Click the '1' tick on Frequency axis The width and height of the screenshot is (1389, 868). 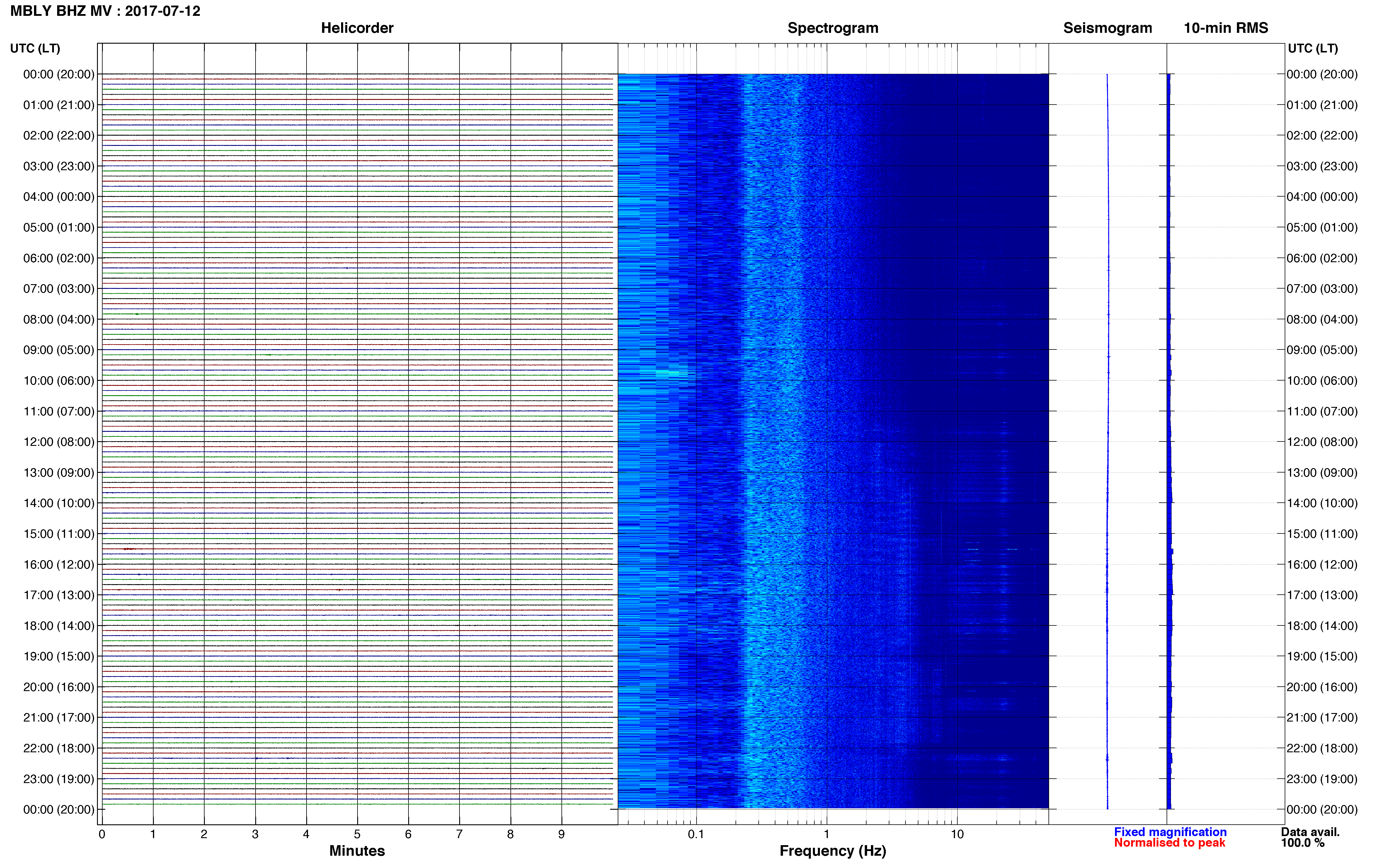(827, 834)
